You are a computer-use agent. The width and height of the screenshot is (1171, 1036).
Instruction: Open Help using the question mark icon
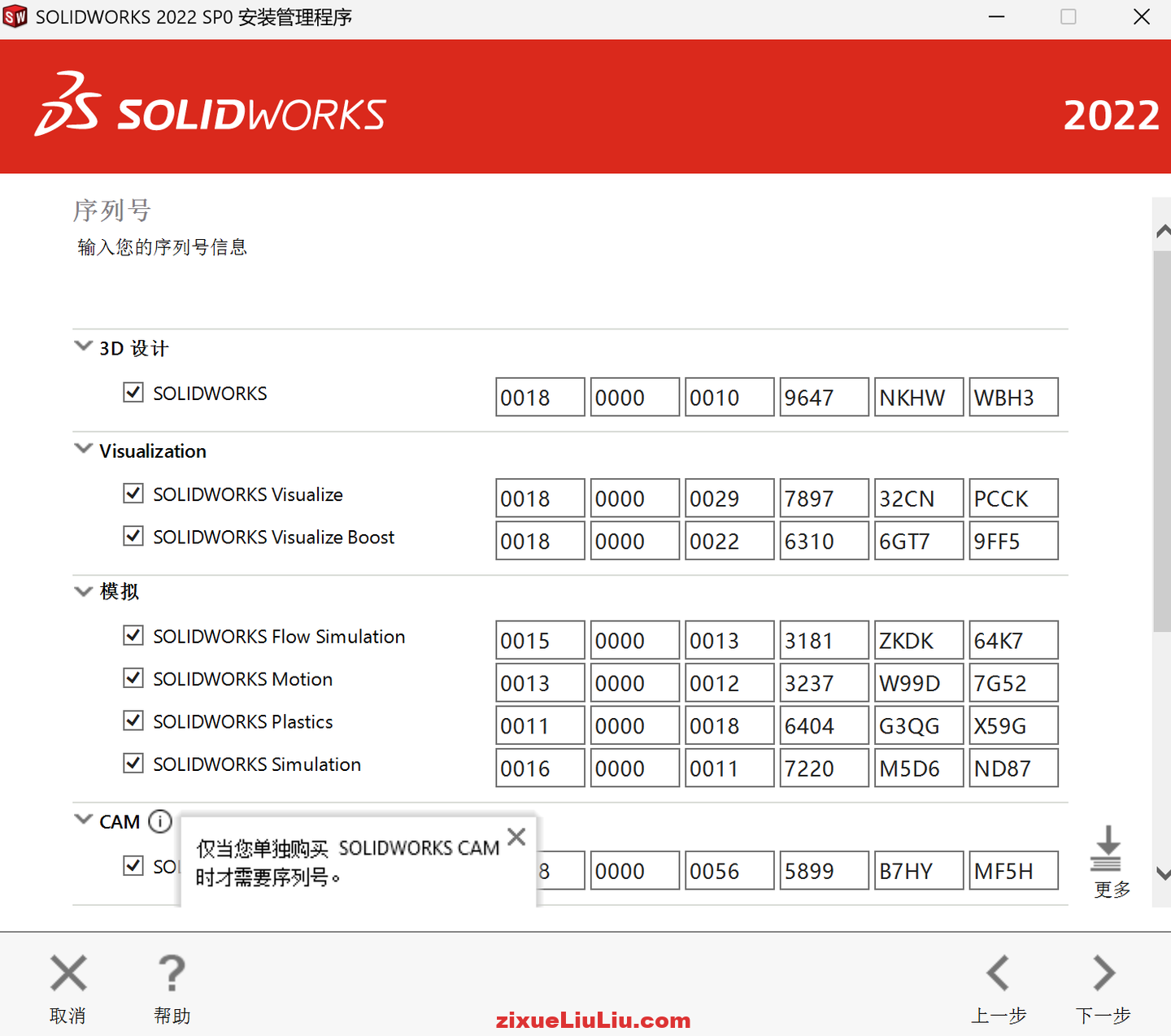tap(172, 973)
